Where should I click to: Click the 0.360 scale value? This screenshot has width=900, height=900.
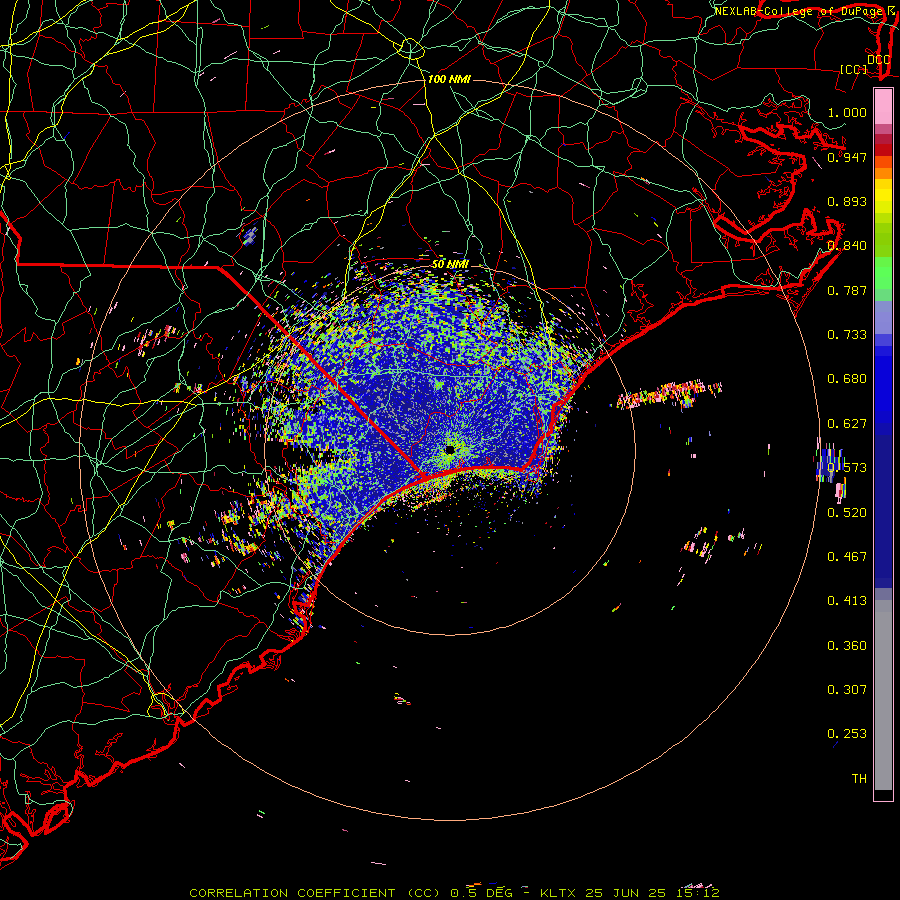(x=847, y=646)
